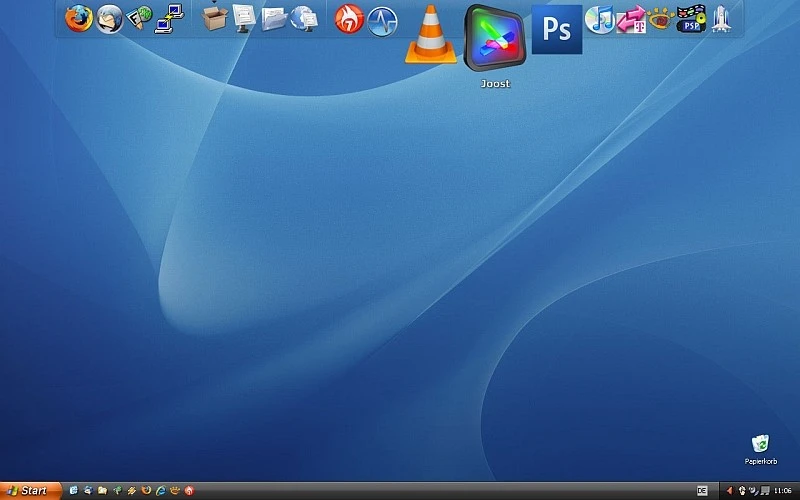Launch Thunderbird mail from the dock
Image resolution: width=800 pixels, height=500 pixels.
click(x=109, y=18)
